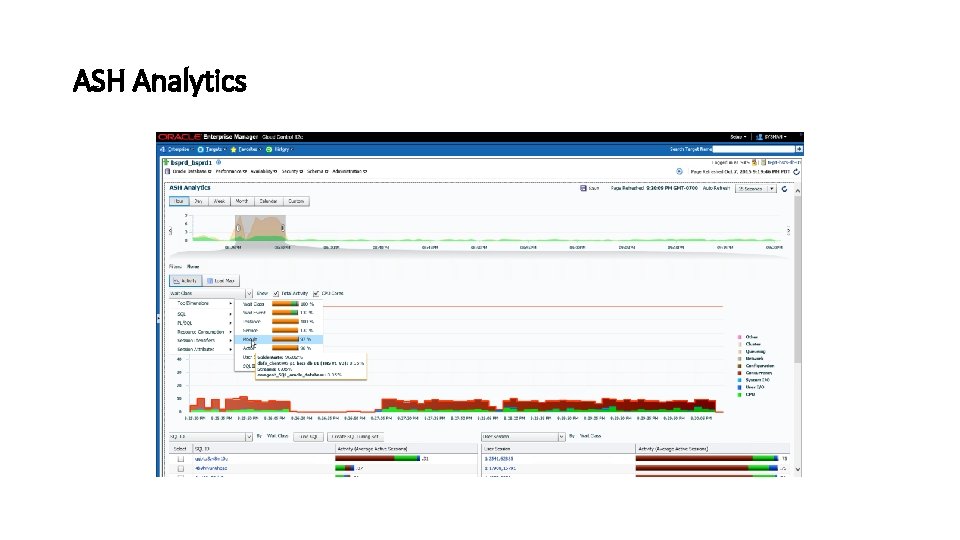Click the timeline scroll-left arrow

click(170, 231)
